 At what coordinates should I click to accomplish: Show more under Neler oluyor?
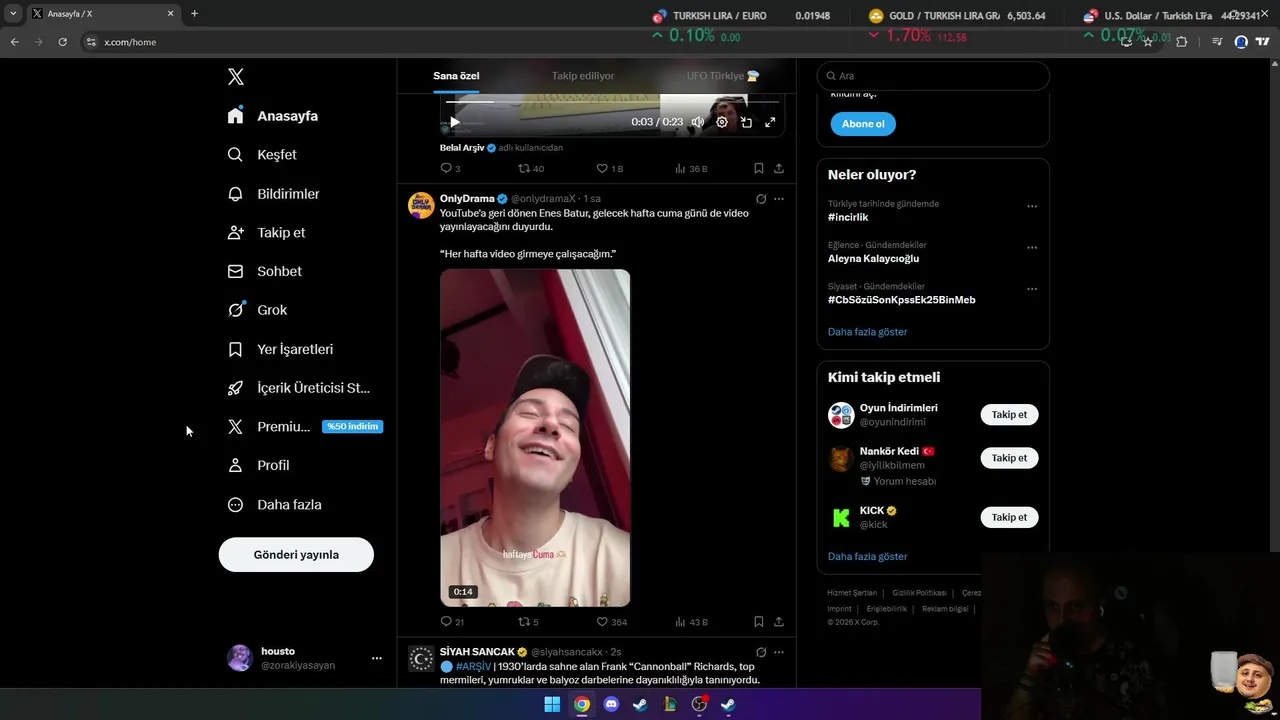point(867,332)
